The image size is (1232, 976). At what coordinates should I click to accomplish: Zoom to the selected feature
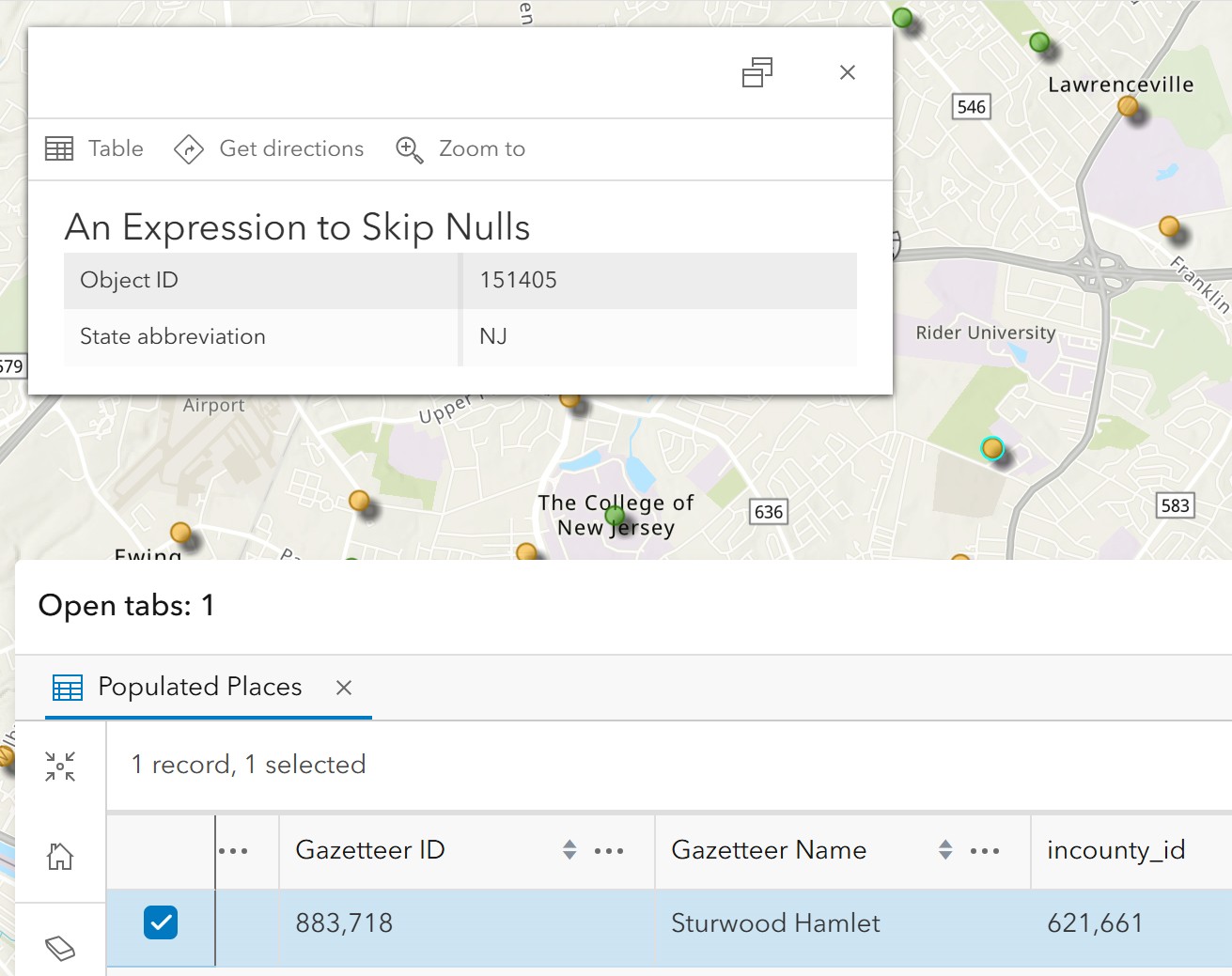pos(460,148)
